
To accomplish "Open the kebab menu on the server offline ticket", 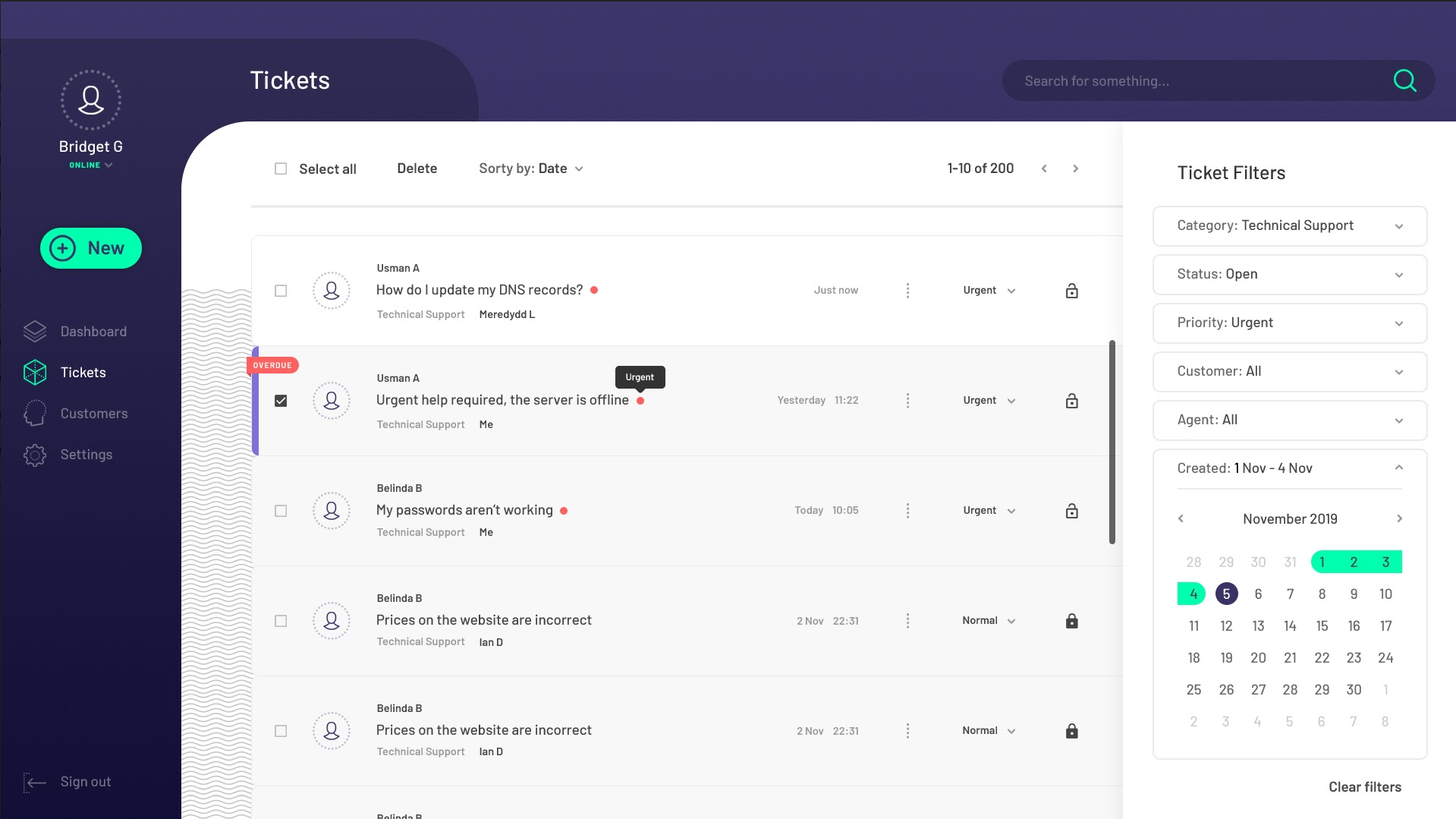I will click(907, 400).
